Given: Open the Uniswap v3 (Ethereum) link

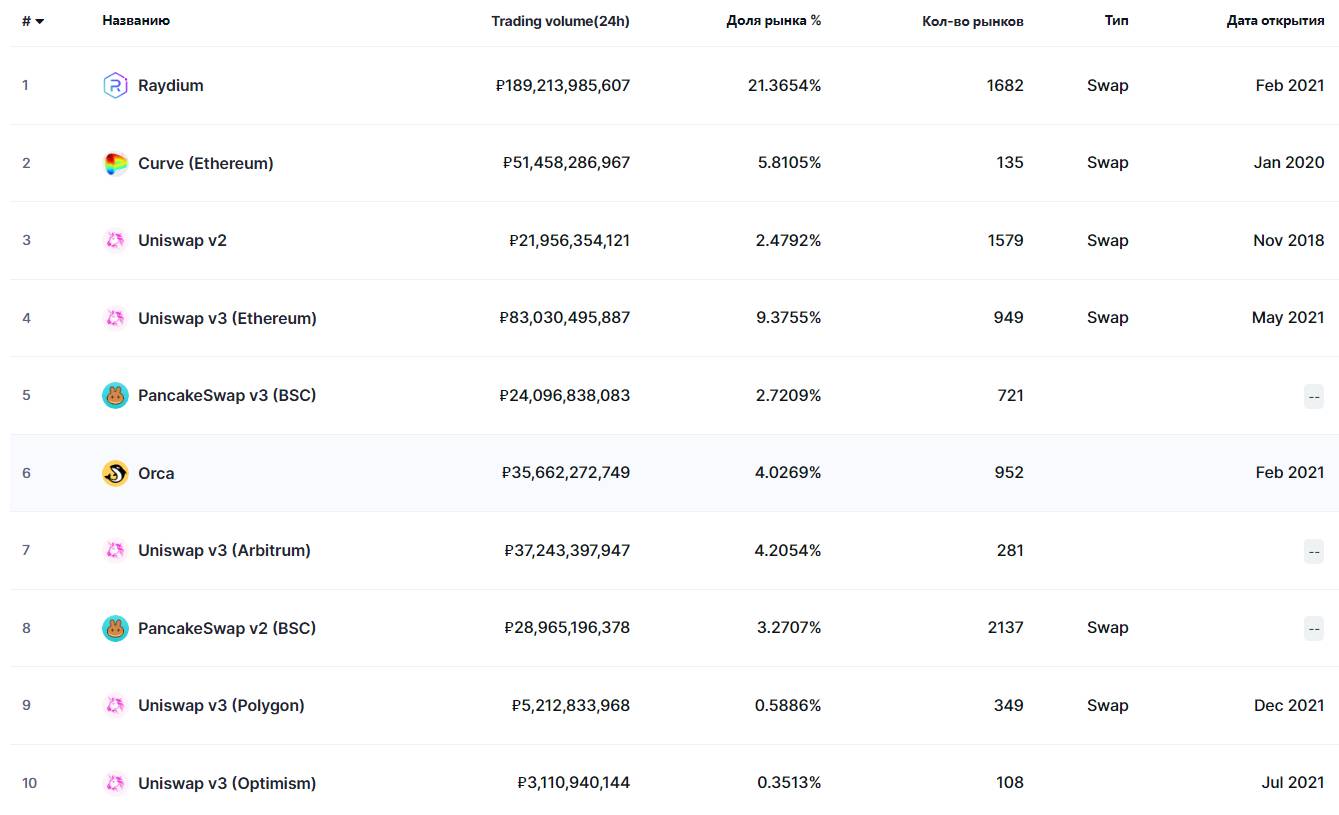Looking at the screenshot, I should coord(227,318).
